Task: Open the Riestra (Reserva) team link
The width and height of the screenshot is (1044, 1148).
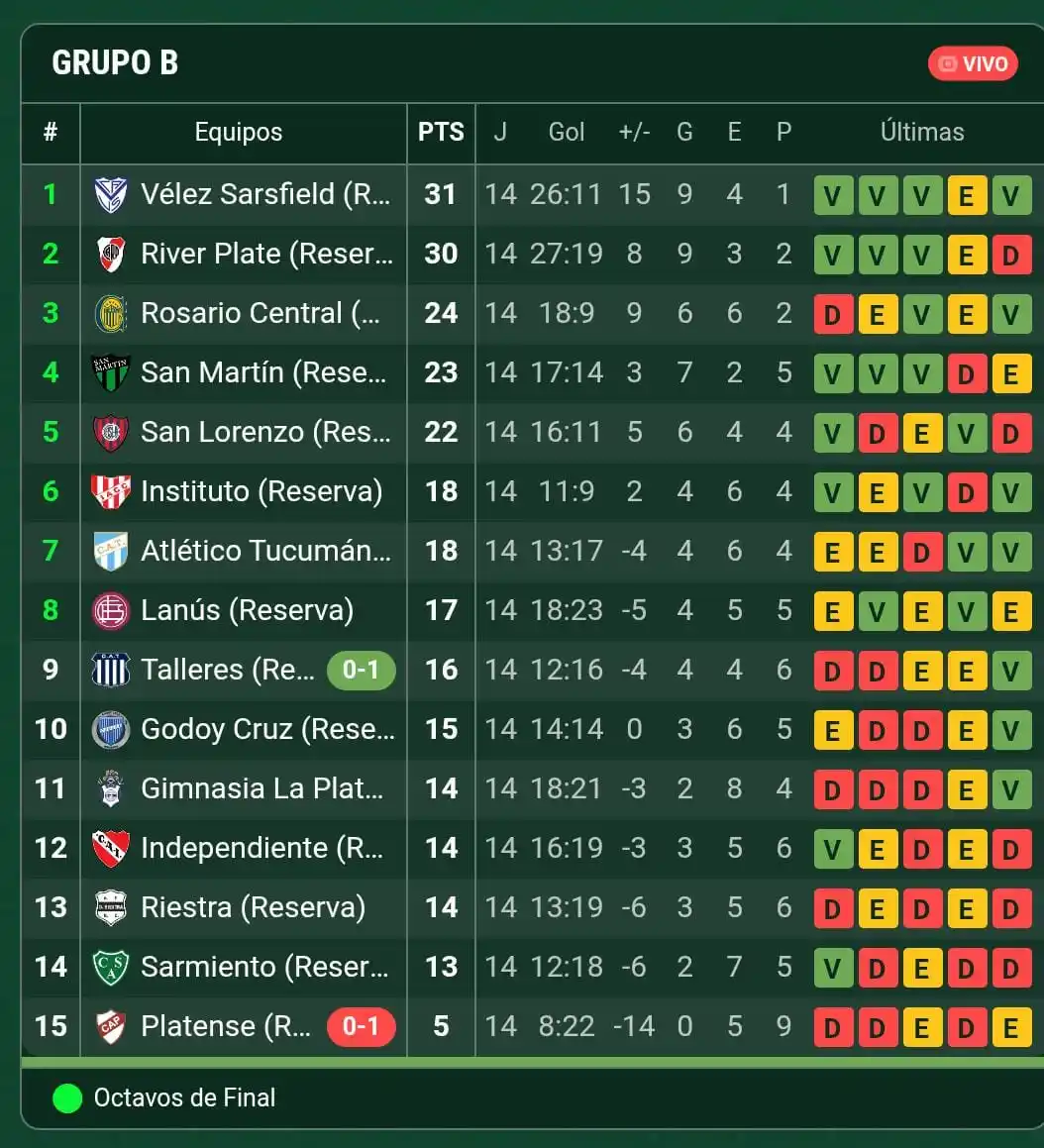Action: [x=253, y=908]
